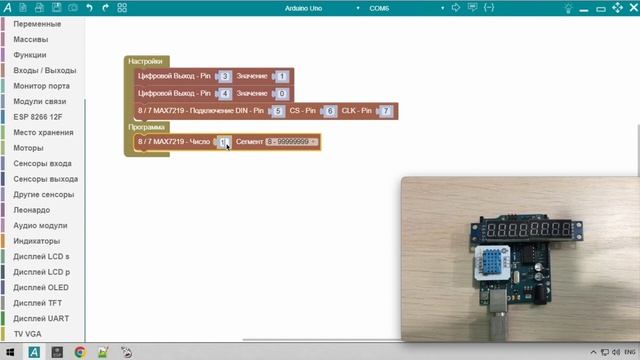This screenshot has width=640, height=360.
Task: Click the ENG language indicator
Action: [630, 352]
